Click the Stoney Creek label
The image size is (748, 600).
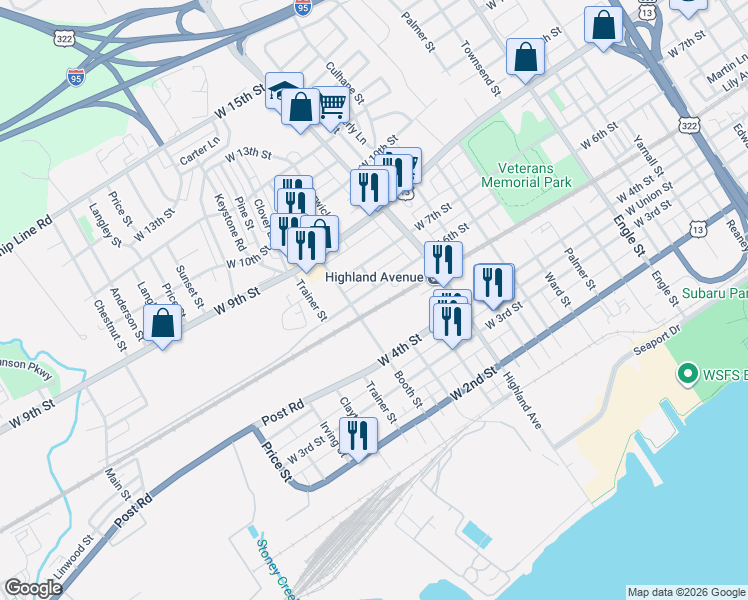[x=277, y=569]
